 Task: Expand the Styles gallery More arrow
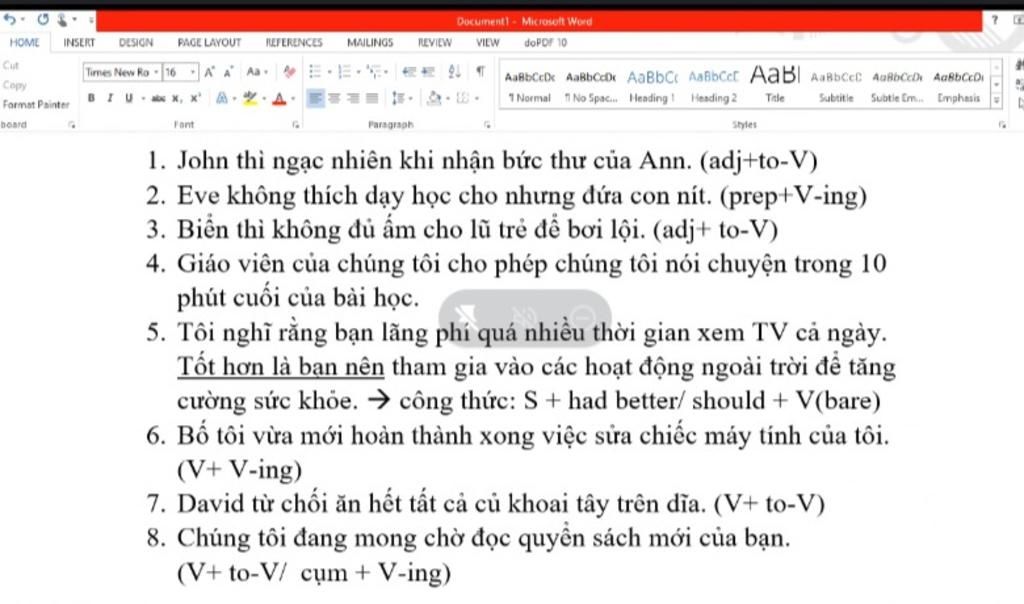(x=996, y=101)
